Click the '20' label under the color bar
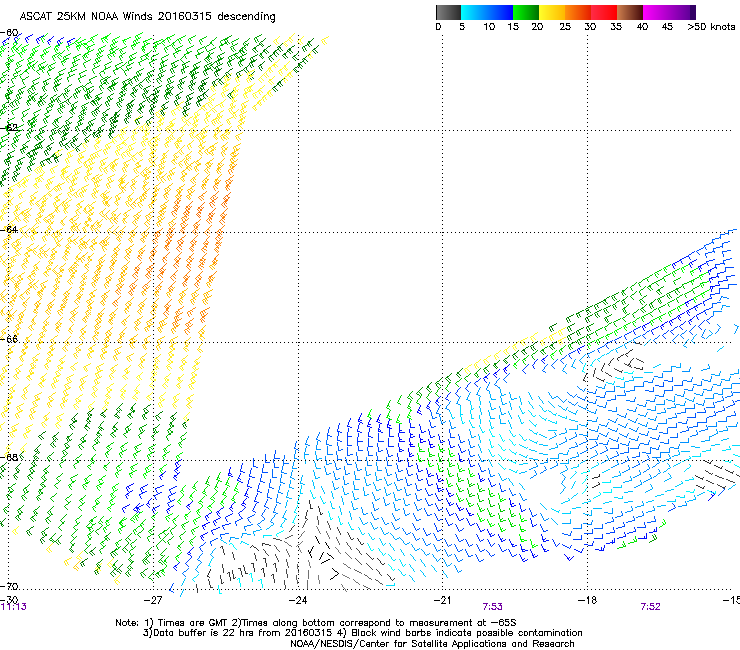Viewport: 740px width, 650px height. point(537,27)
